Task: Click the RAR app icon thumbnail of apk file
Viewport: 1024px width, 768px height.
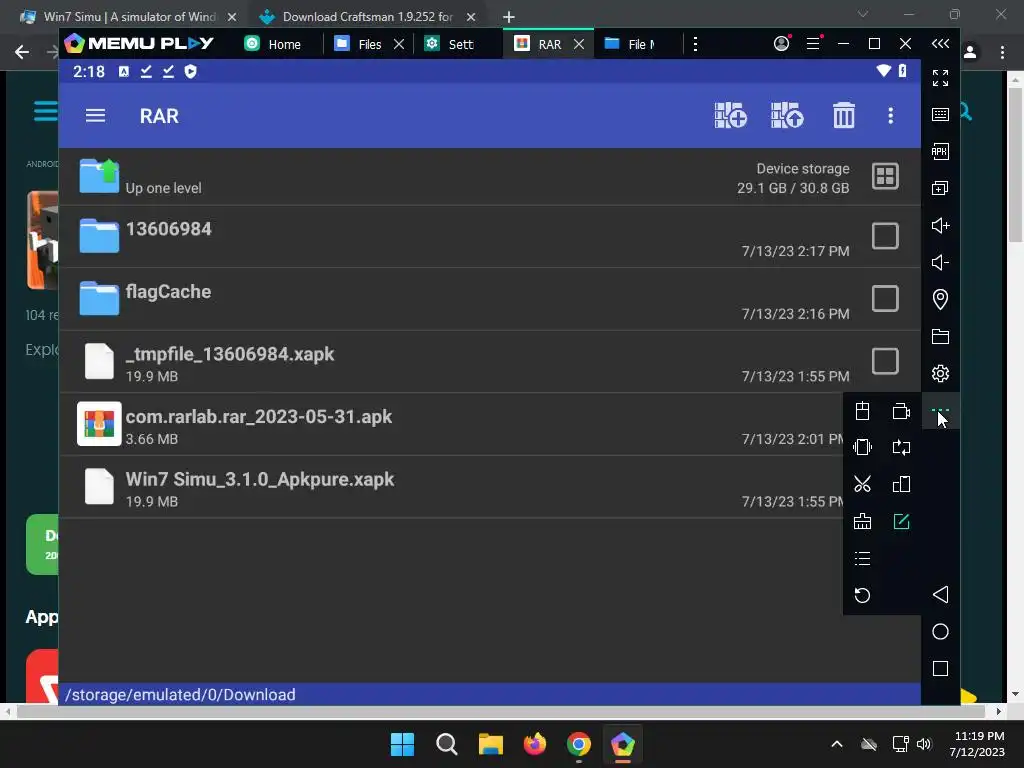Action: [x=99, y=424]
